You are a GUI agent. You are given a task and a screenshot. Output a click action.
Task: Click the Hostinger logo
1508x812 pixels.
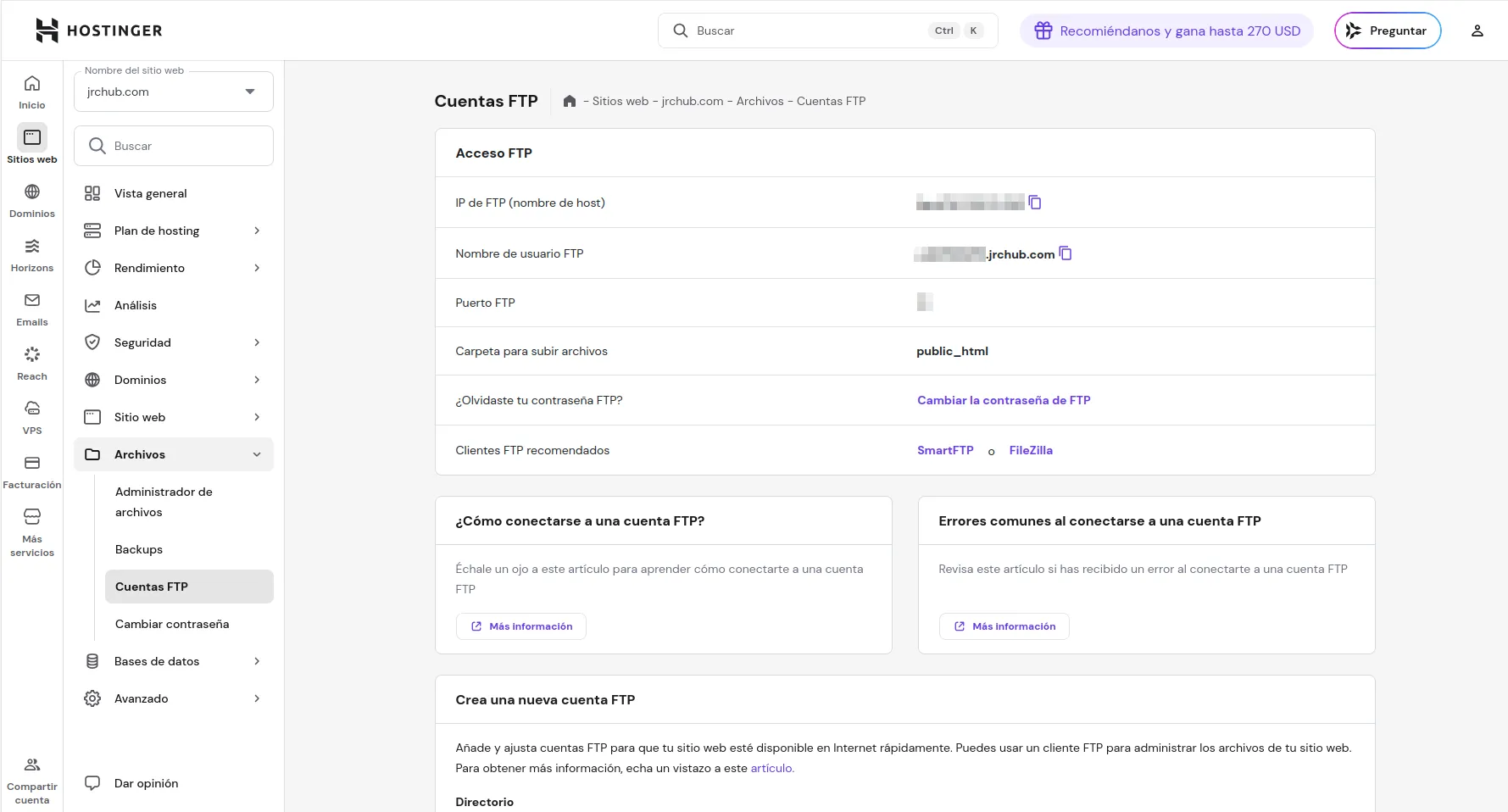98,31
